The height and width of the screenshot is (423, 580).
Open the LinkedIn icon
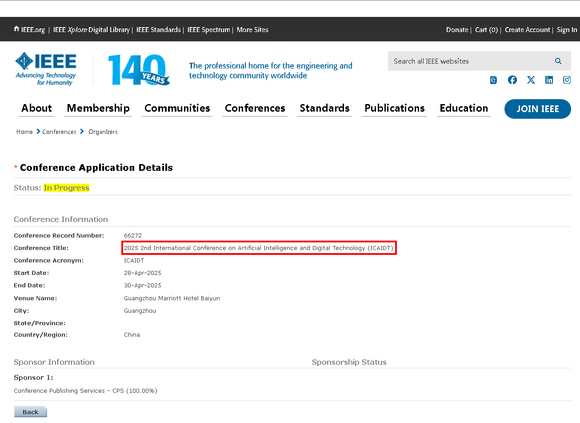tap(549, 80)
